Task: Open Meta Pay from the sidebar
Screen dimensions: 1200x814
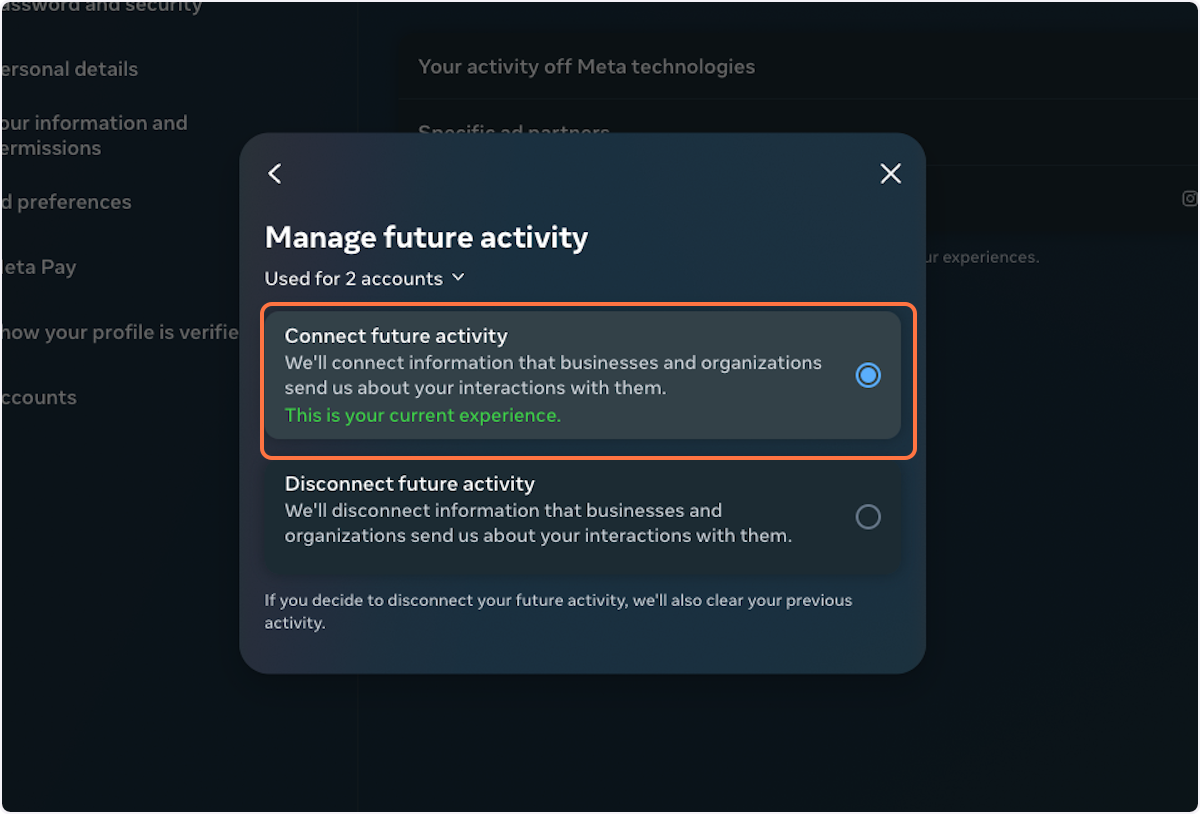Action: (x=38, y=267)
